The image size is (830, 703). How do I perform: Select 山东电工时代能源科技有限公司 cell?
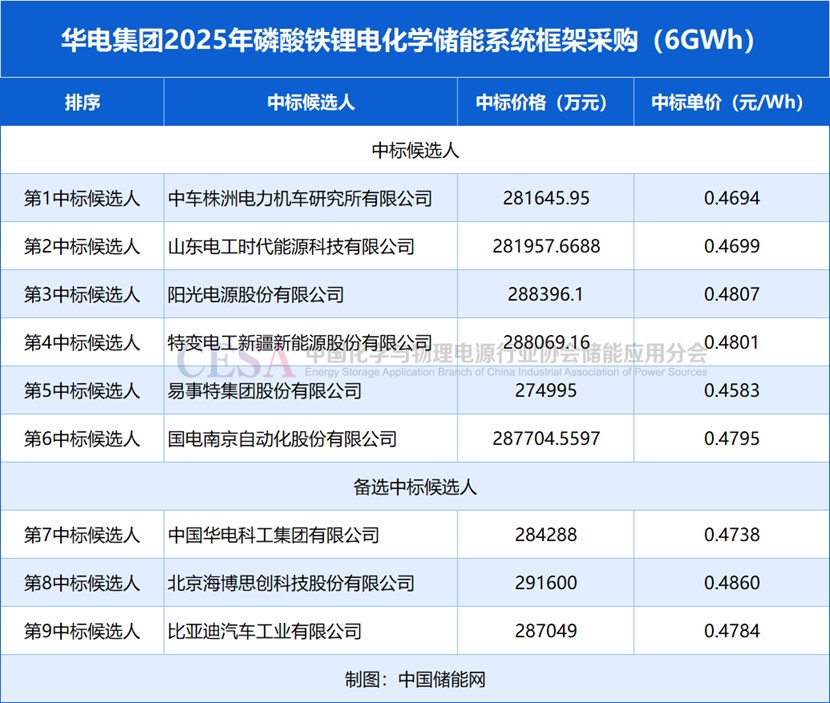pos(291,246)
